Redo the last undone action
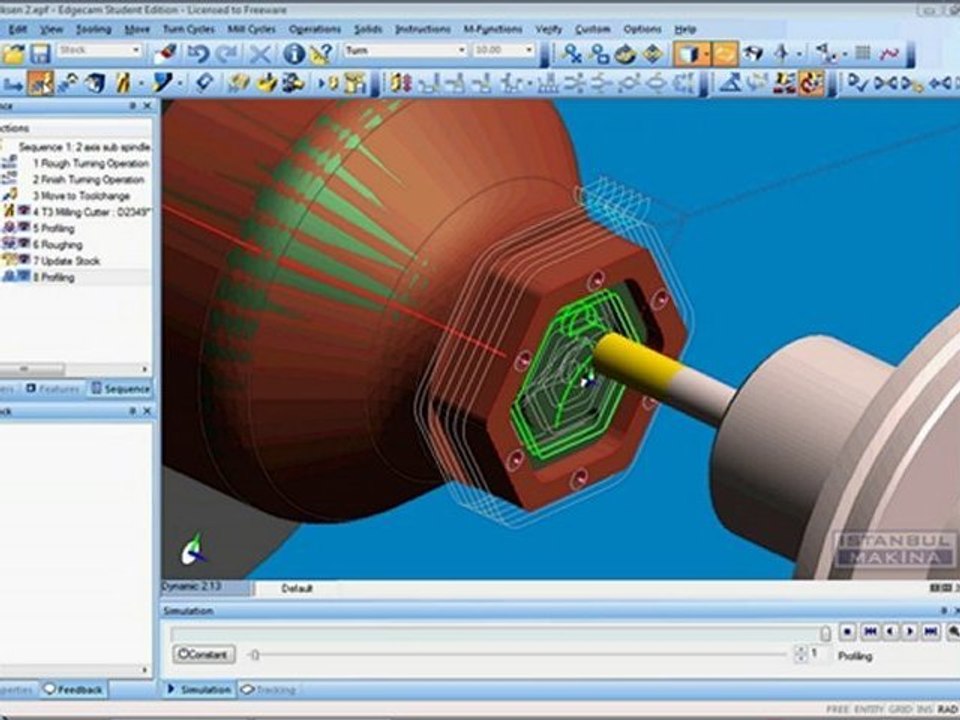 click(227, 54)
